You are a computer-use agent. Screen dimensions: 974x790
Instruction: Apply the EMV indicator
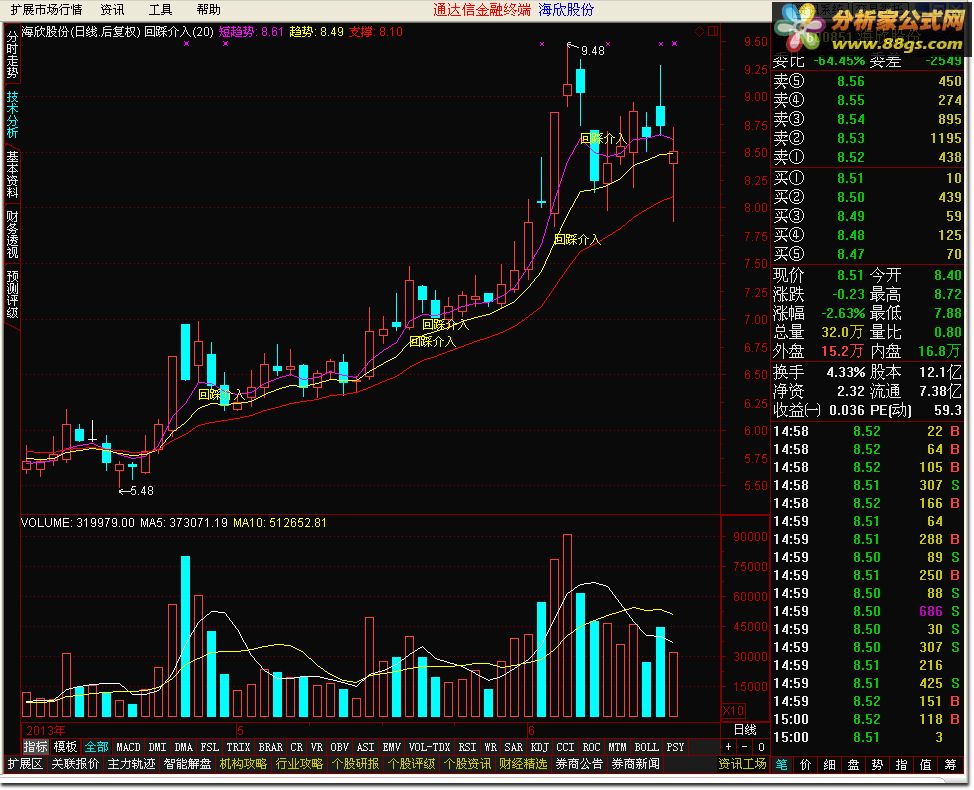[x=391, y=747]
